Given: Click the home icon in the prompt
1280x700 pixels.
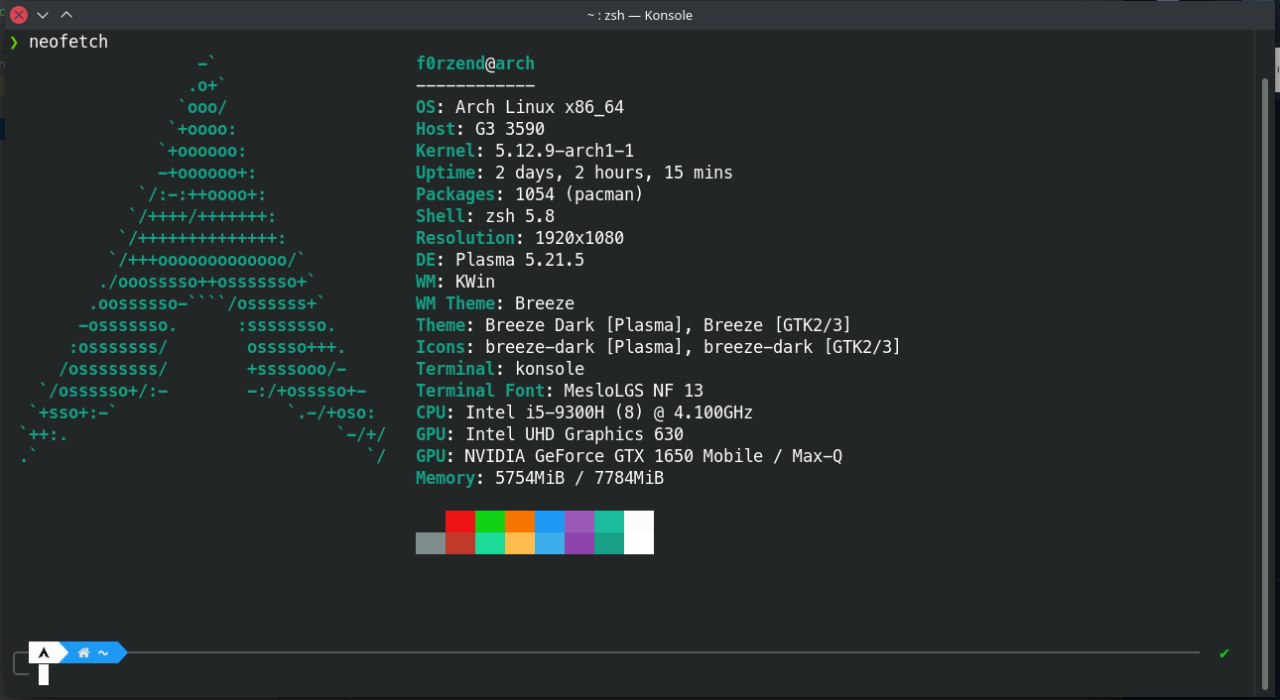Looking at the screenshot, I should tap(84, 653).
